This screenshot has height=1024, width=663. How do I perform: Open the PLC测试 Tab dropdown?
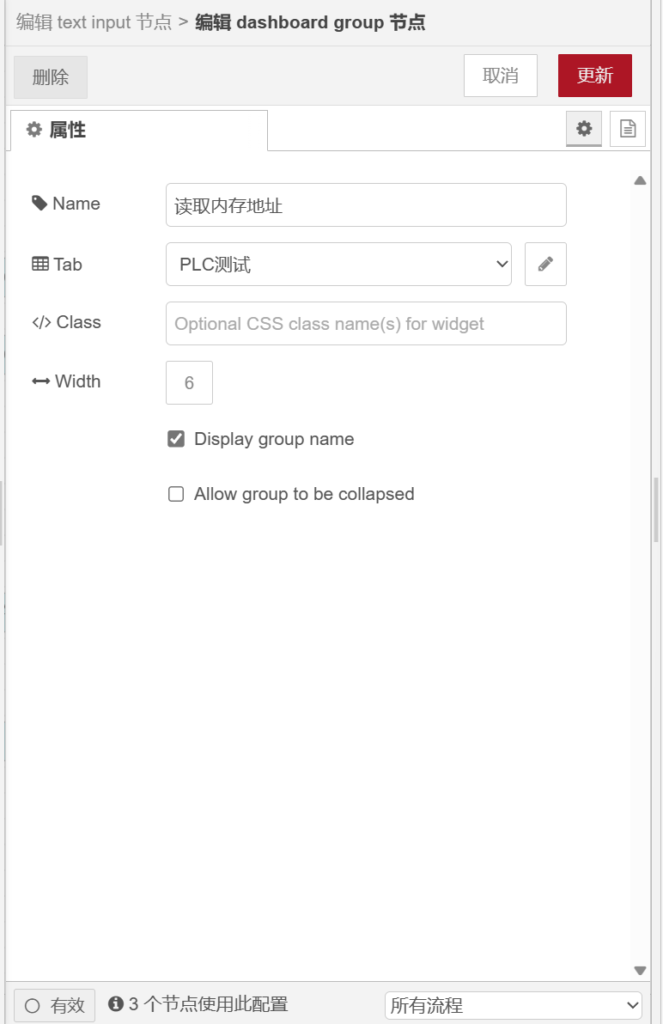338,264
